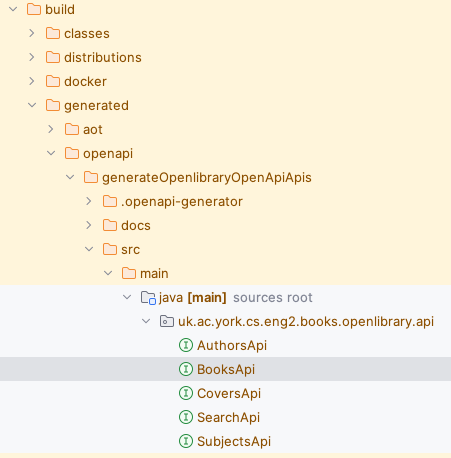Collapse the src folder chevron

click(x=89, y=249)
